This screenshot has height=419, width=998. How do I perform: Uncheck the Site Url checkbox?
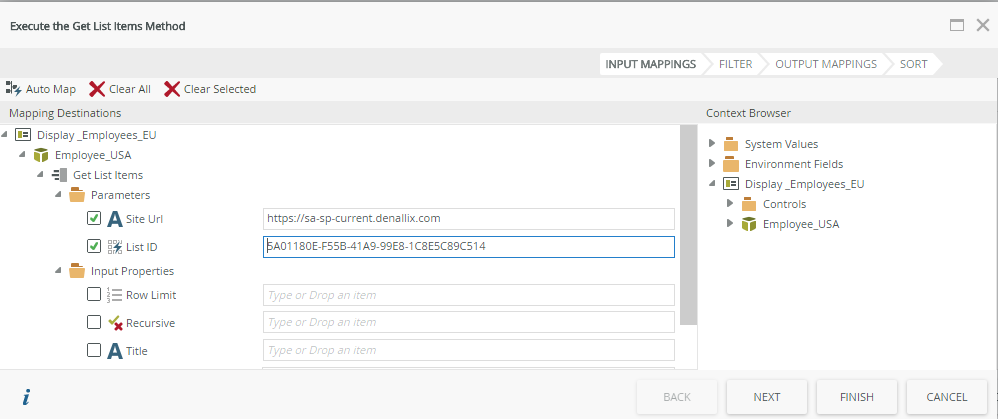click(94, 218)
